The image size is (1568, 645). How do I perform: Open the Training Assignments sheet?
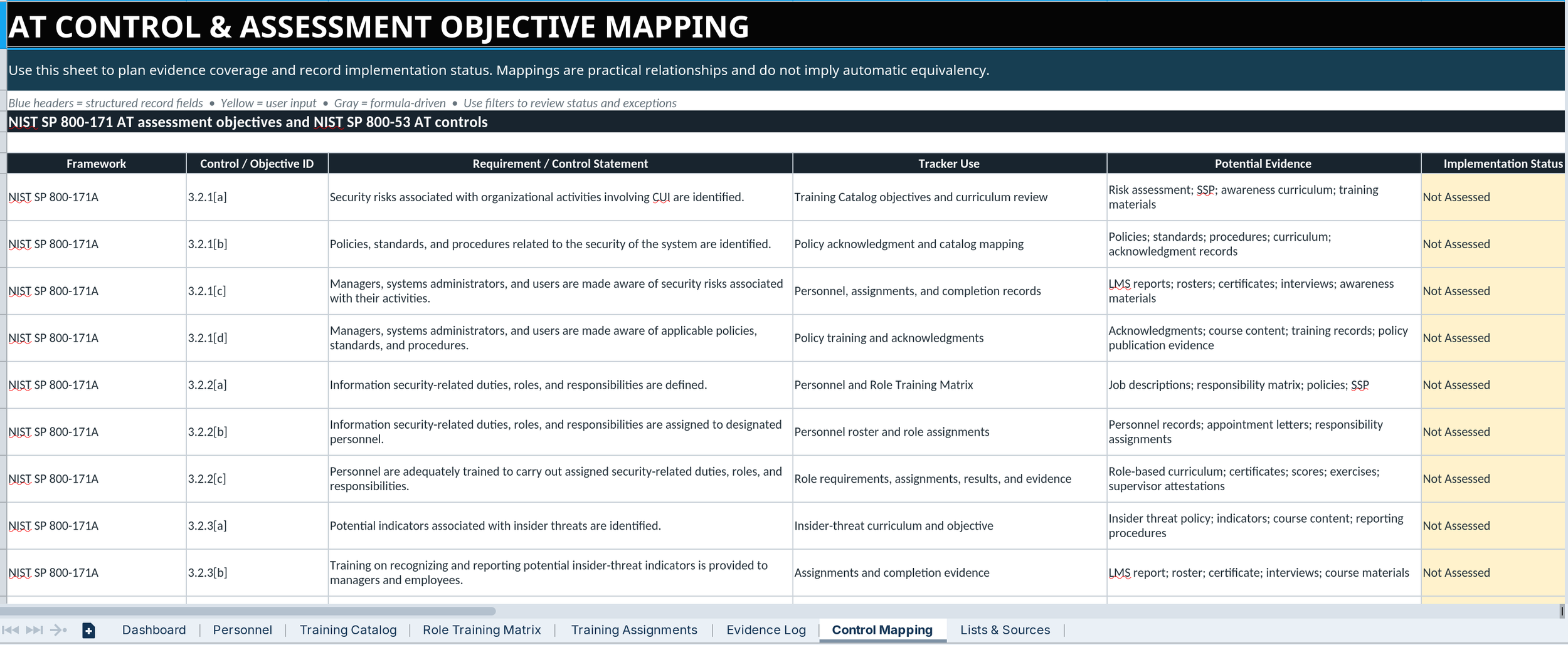click(634, 630)
